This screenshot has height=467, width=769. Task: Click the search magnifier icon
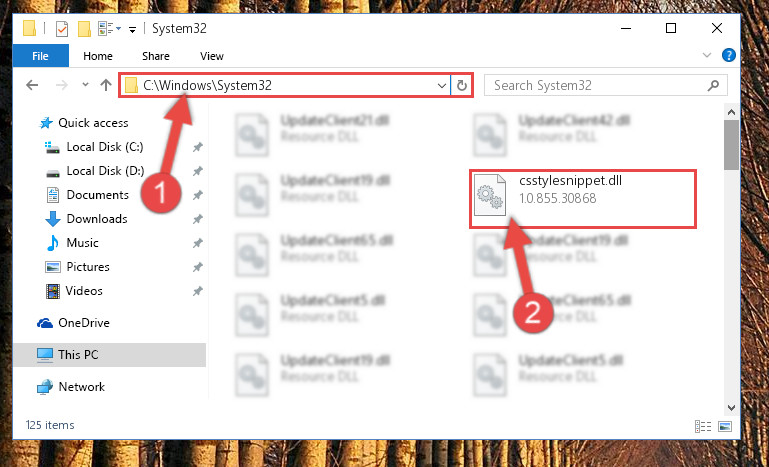(x=713, y=85)
